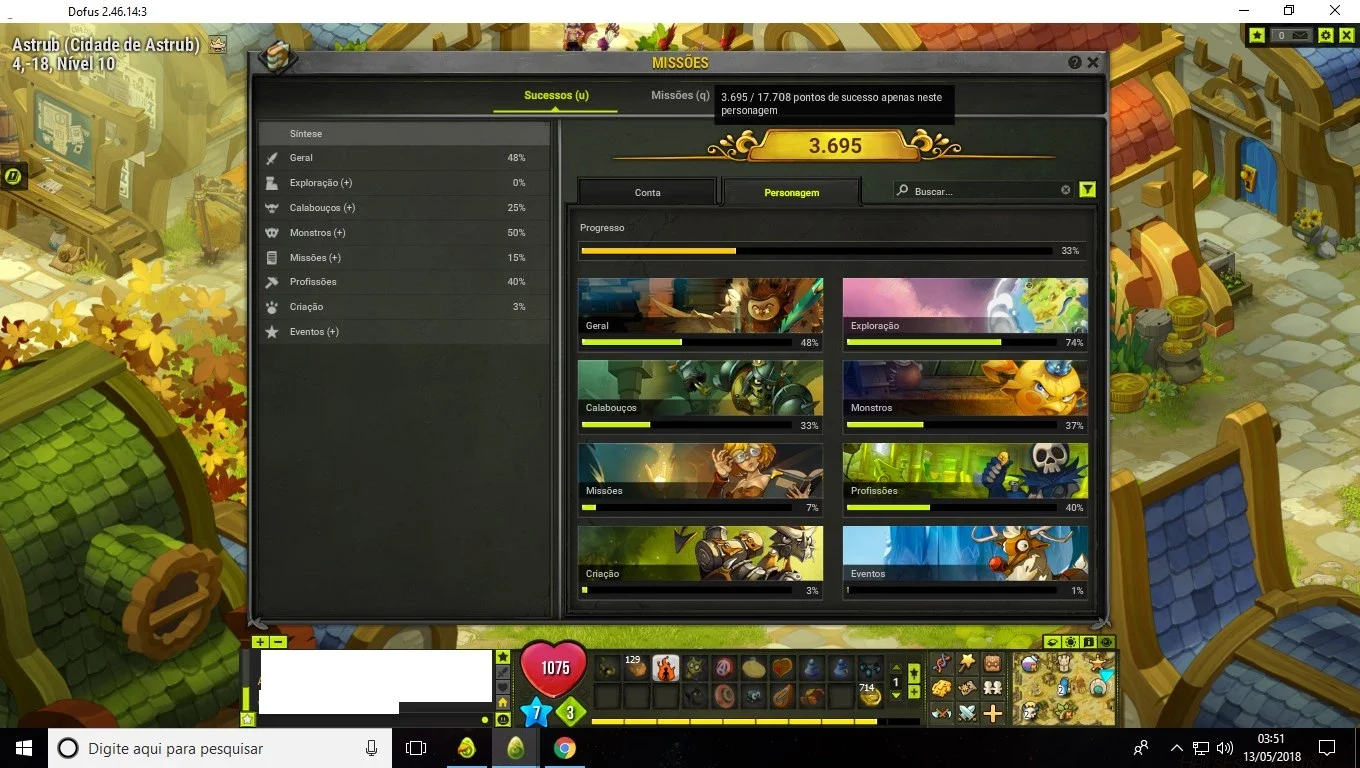
Task: Toggle the star channel button beside chat
Action: [502, 657]
